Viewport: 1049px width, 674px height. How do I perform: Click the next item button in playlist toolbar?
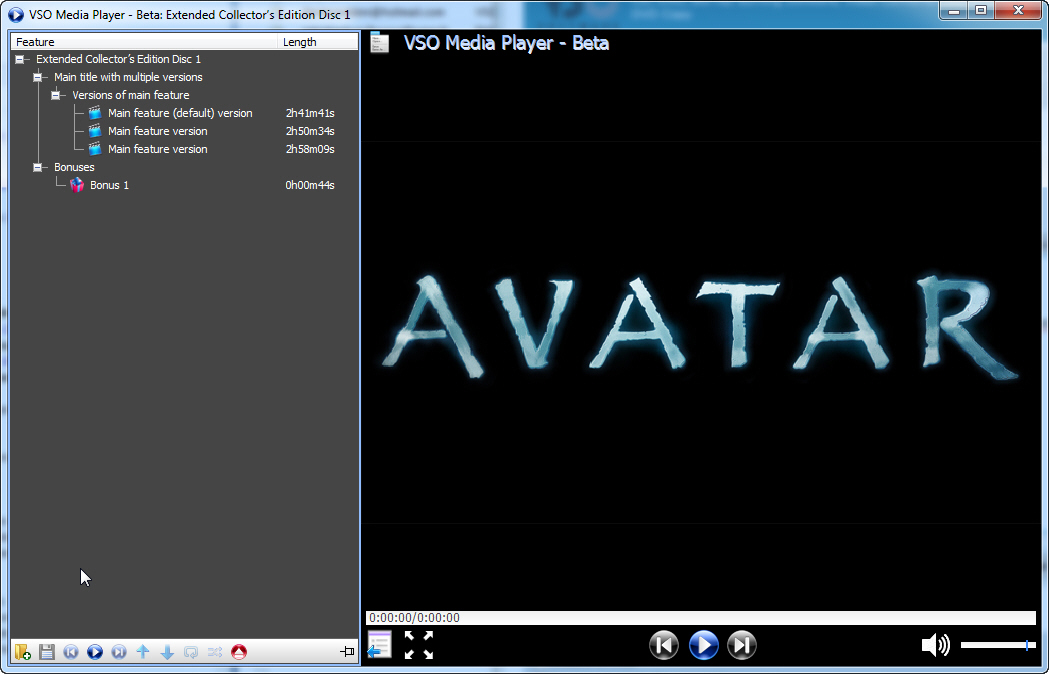[x=119, y=651]
